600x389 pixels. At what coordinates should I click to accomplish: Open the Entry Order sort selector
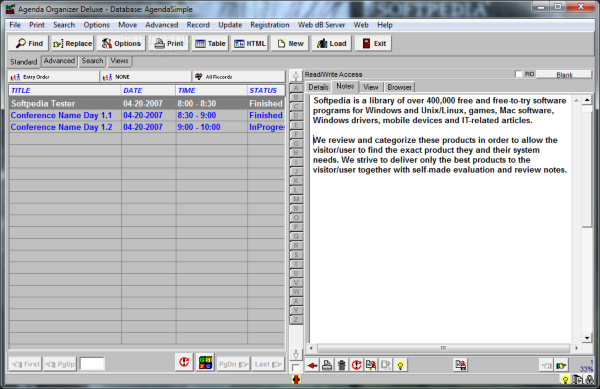click(53, 77)
